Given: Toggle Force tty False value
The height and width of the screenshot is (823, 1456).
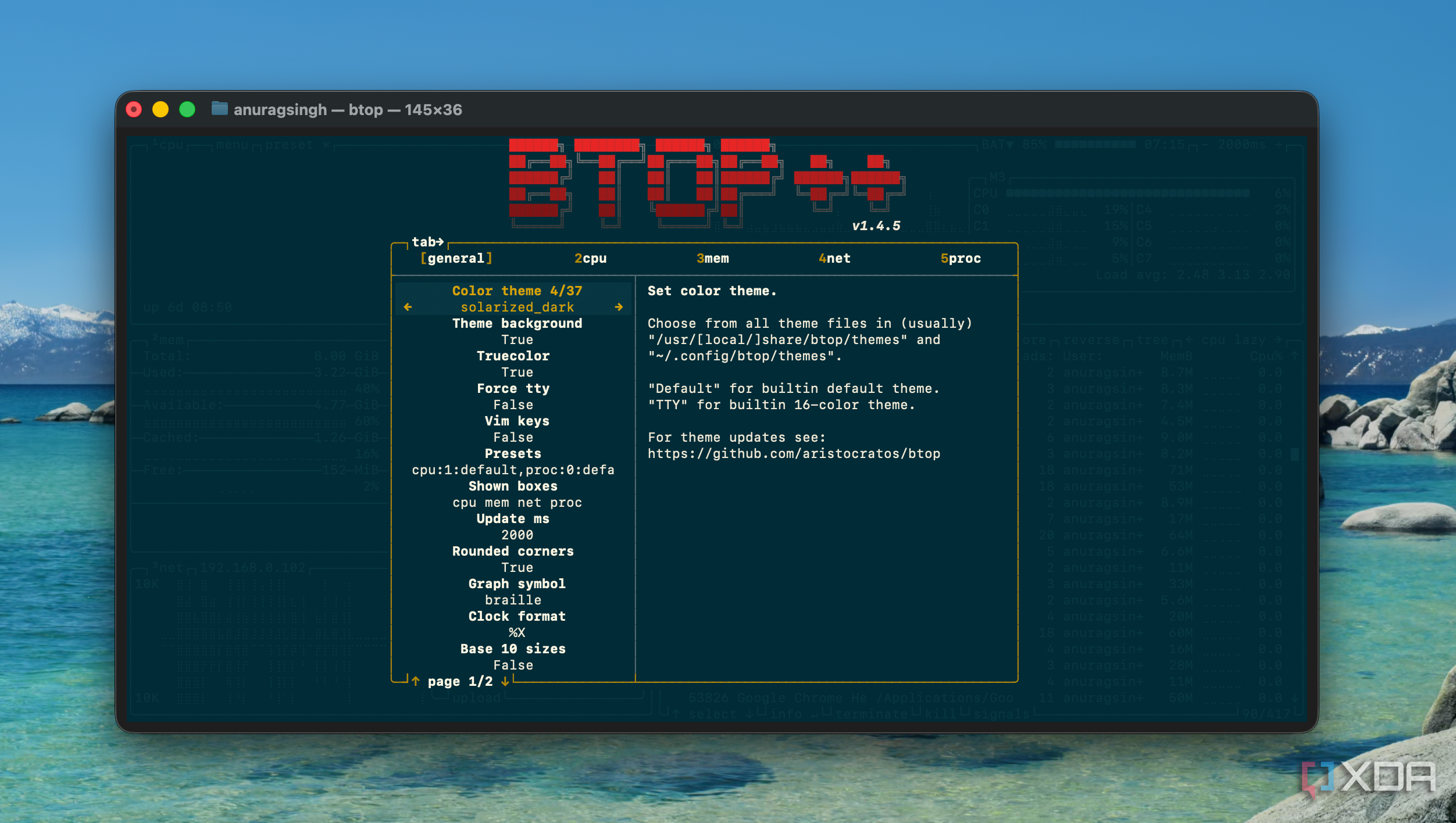Looking at the screenshot, I should (x=513, y=405).
